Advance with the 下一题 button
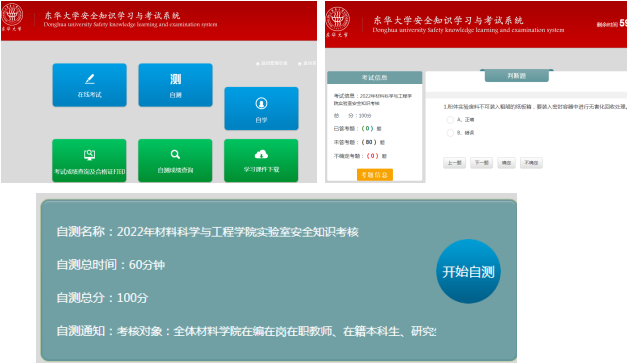The height and width of the screenshot is (363, 627). coord(481,163)
